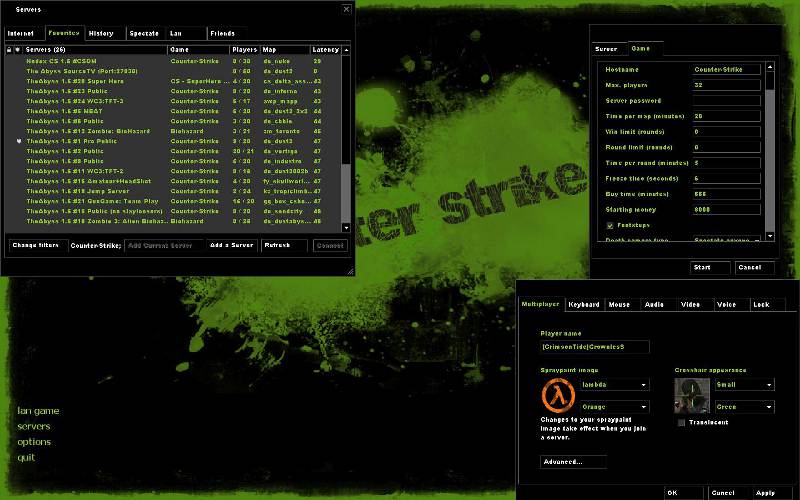800x500 pixels.
Task: Sort by the favorites heart column icon
Action: click(x=18, y=50)
